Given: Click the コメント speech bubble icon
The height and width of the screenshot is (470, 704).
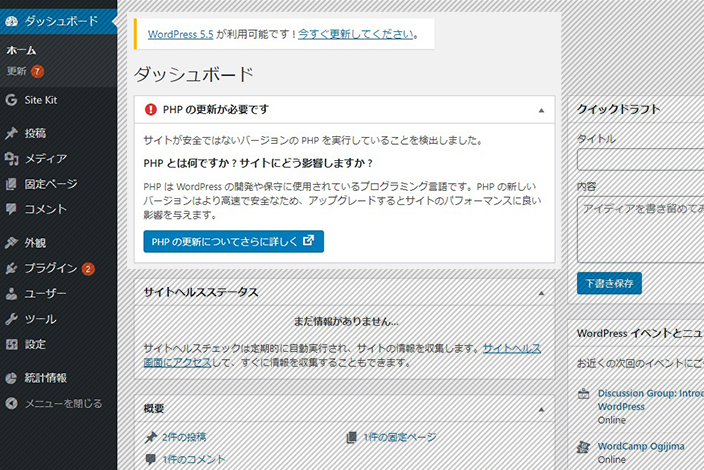Looking at the screenshot, I should pyautogui.click(x=11, y=209).
